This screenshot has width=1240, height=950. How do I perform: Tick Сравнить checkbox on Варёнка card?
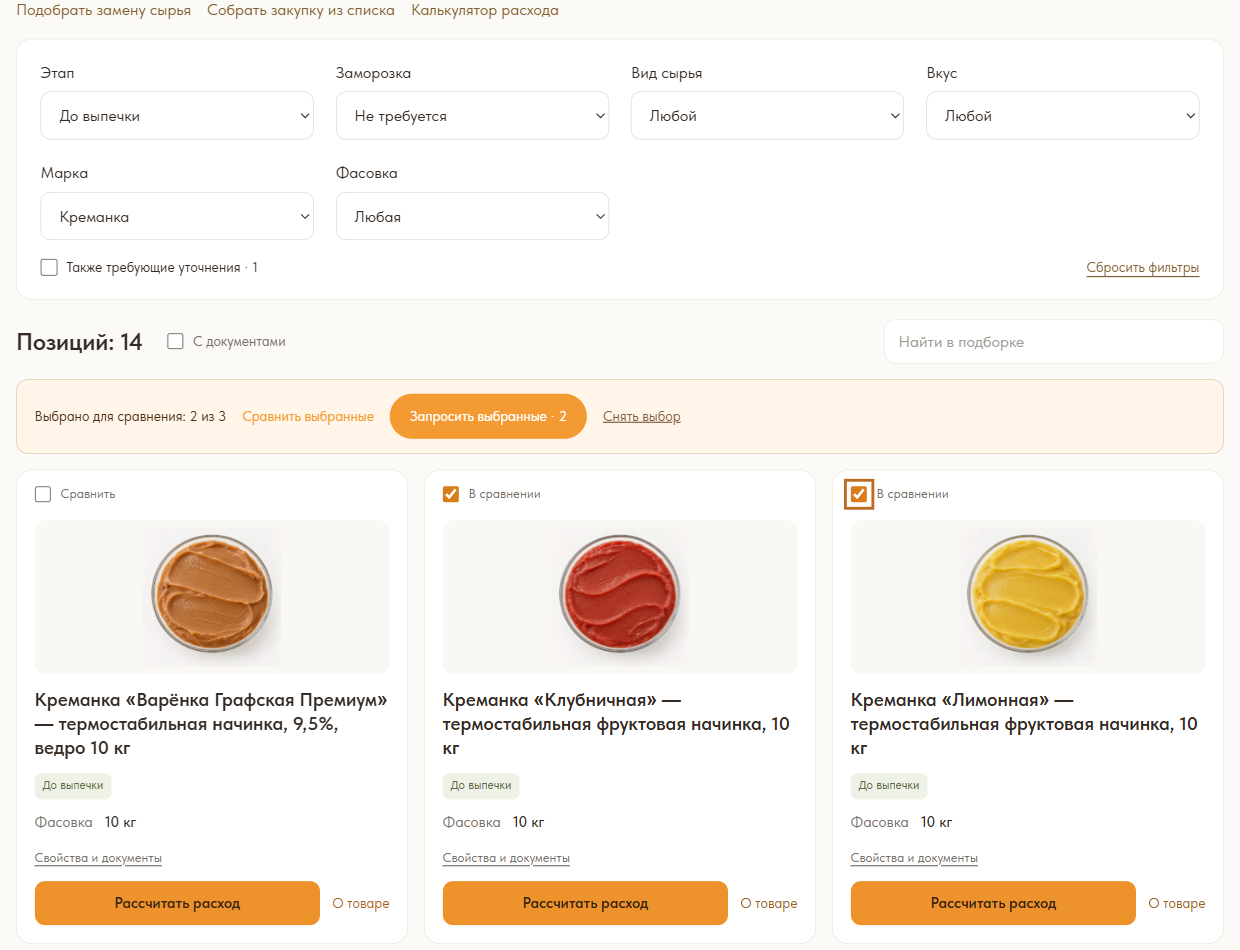click(x=43, y=494)
